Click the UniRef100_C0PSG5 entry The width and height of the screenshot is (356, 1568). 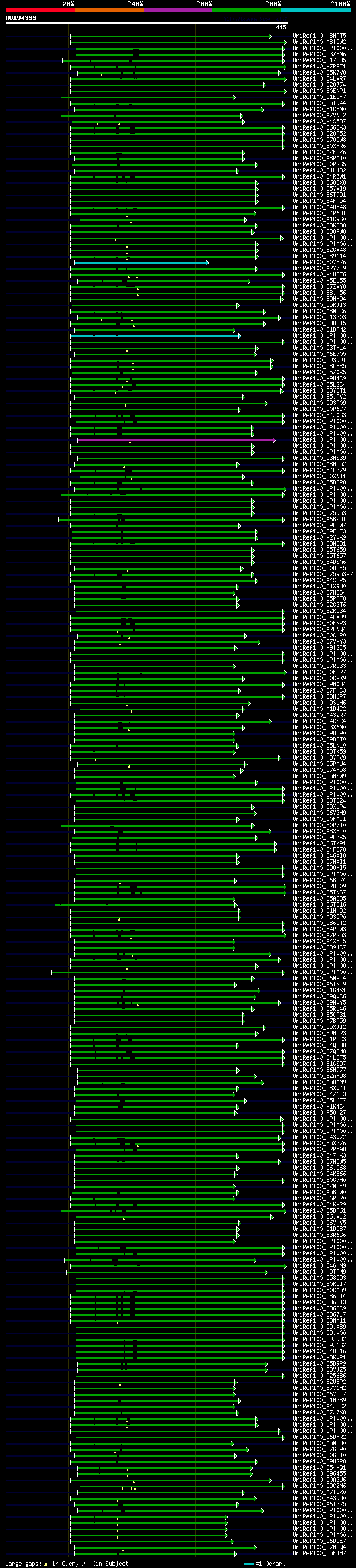pyautogui.click(x=319, y=164)
